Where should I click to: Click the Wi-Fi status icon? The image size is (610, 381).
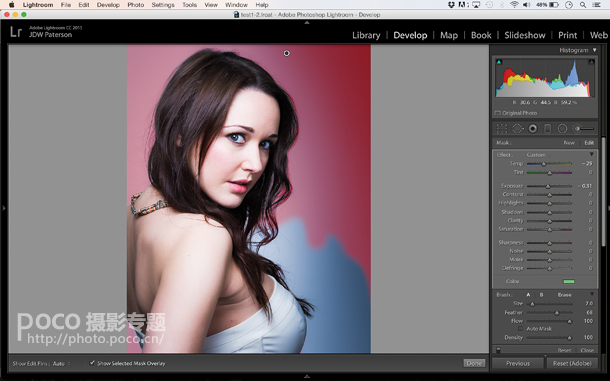(x=514, y=5)
